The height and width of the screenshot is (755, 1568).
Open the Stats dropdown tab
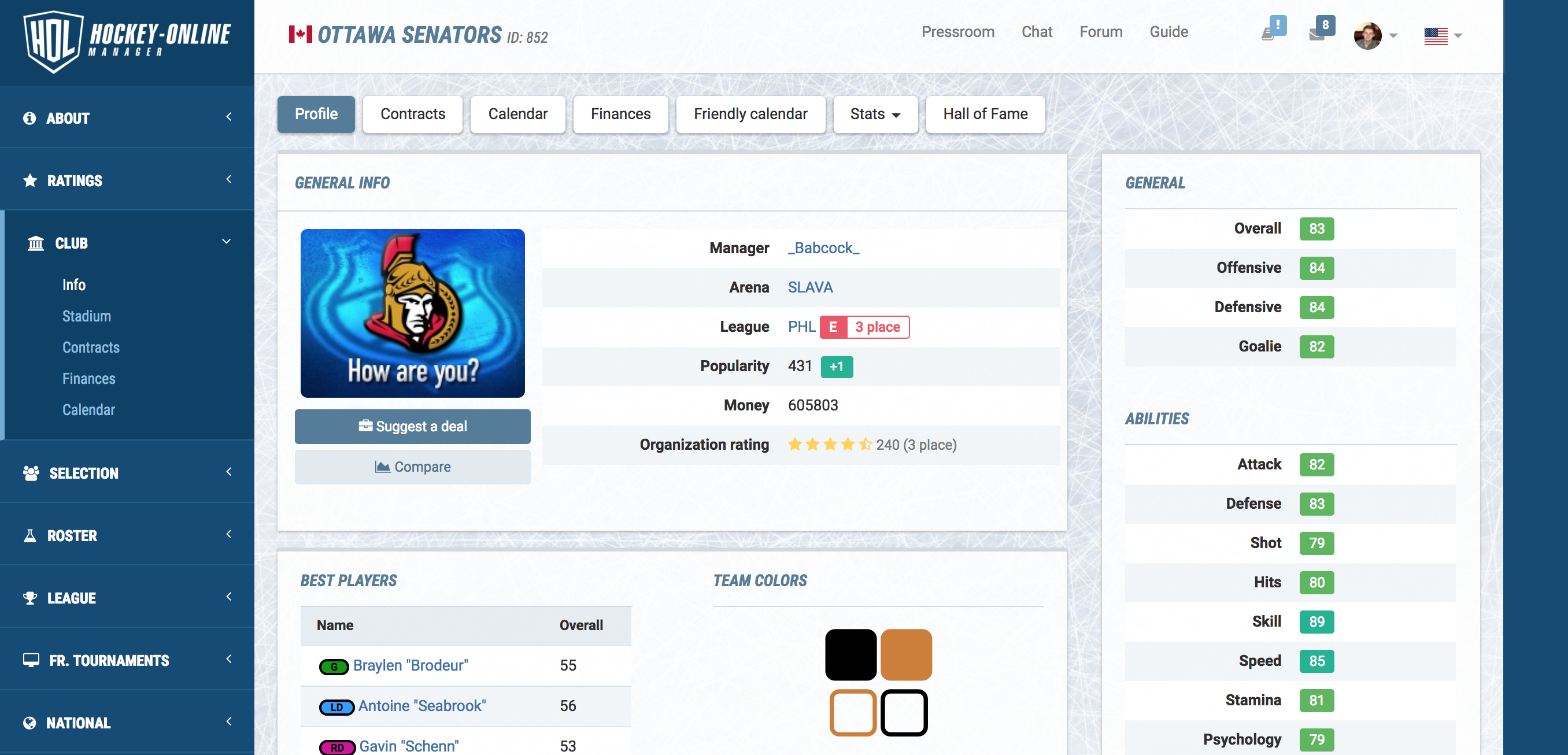(875, 114)
